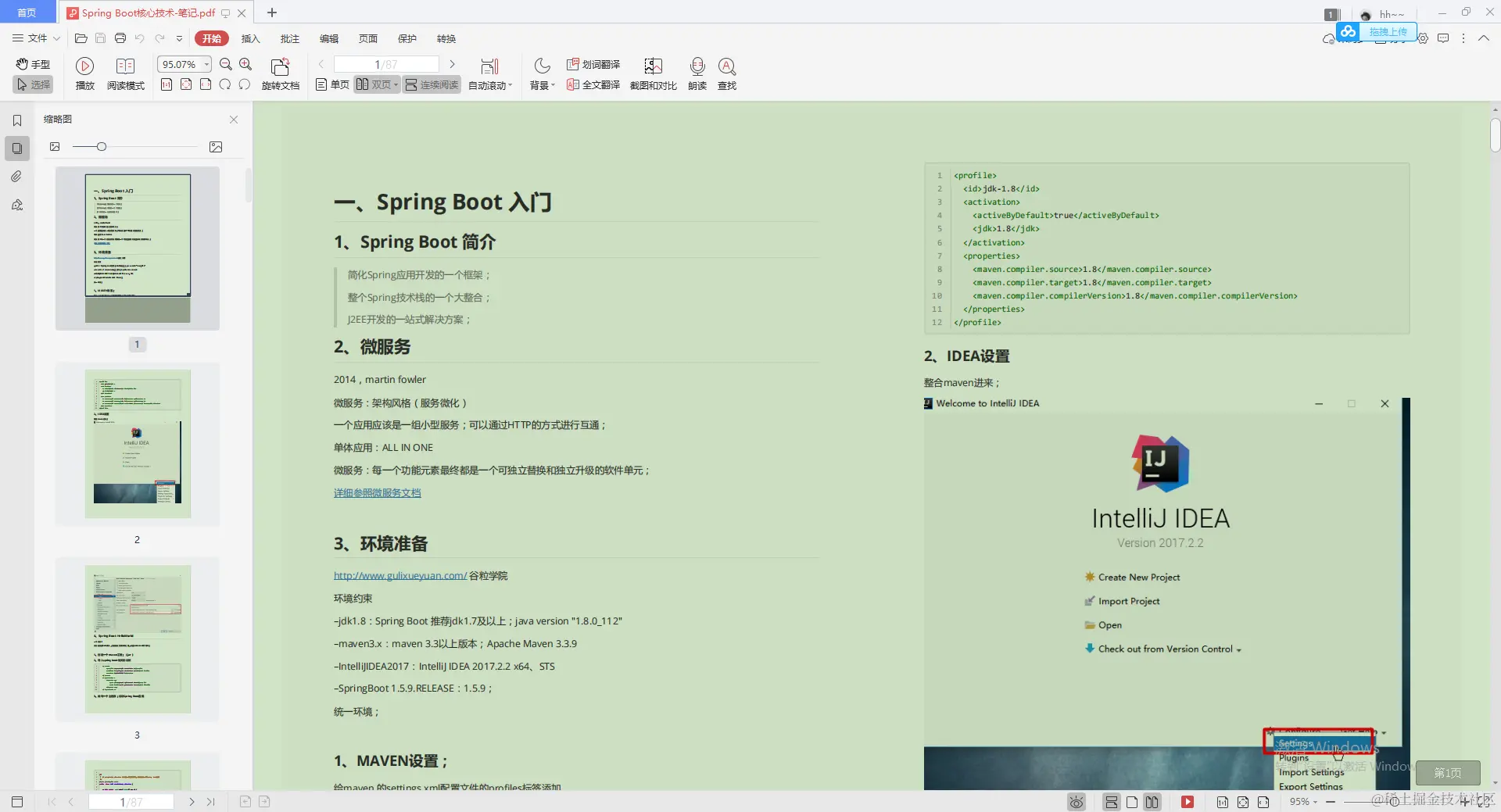Click the actual size 1:1 toolbar icon
Viewport: 1501px width, 812px height.
(167, 84)
